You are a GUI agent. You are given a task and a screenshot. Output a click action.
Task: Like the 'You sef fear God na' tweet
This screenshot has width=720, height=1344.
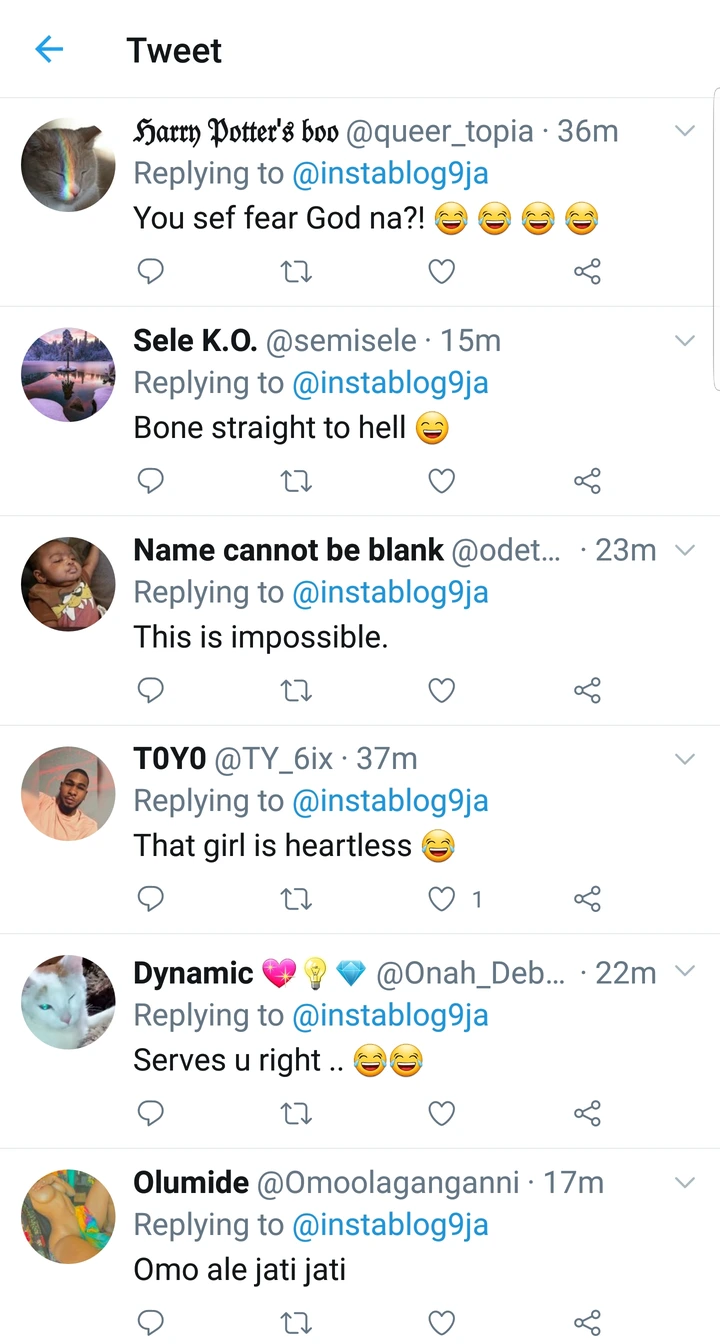[x=441, y=271]
